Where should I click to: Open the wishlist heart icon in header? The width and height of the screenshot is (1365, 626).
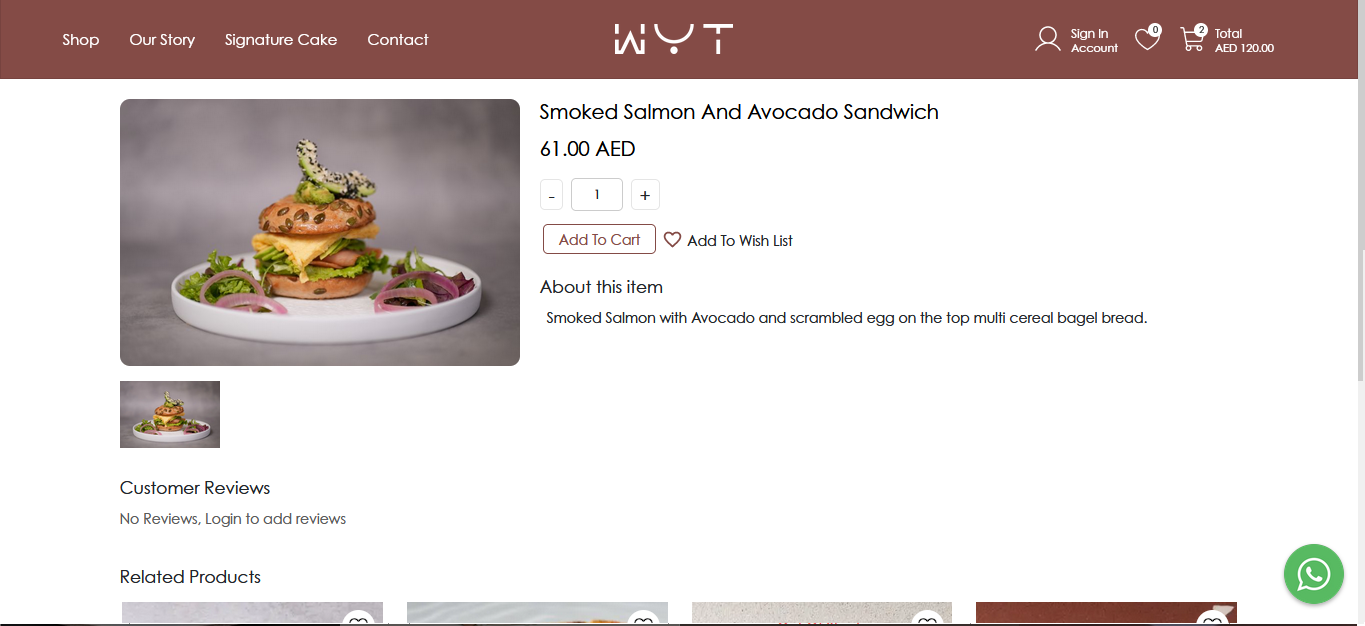click(x=1147, y=39)
